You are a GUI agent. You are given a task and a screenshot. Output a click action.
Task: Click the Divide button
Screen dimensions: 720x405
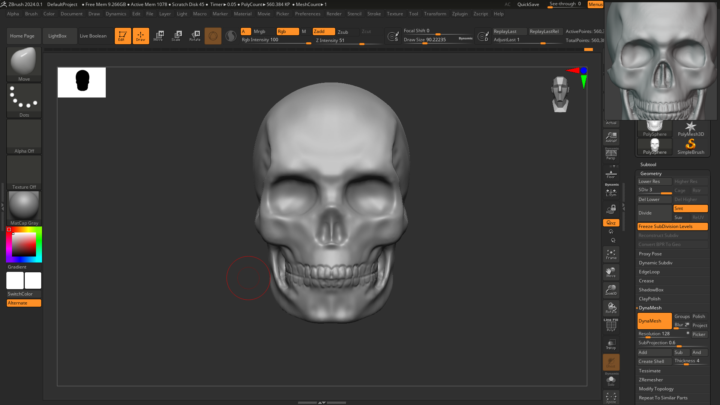coord(654,213)
